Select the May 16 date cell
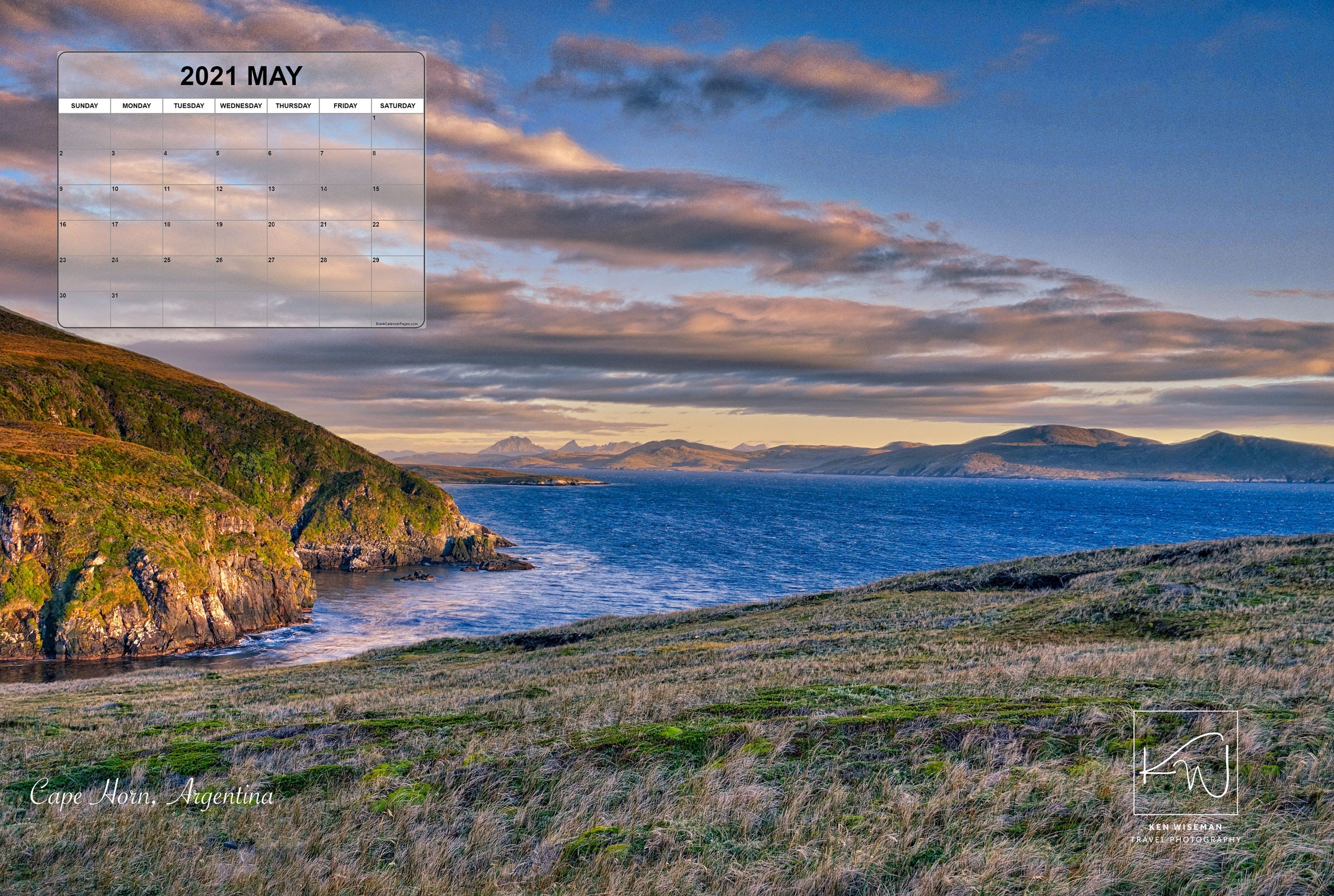 pyautogui.click(x=84, y=238)
